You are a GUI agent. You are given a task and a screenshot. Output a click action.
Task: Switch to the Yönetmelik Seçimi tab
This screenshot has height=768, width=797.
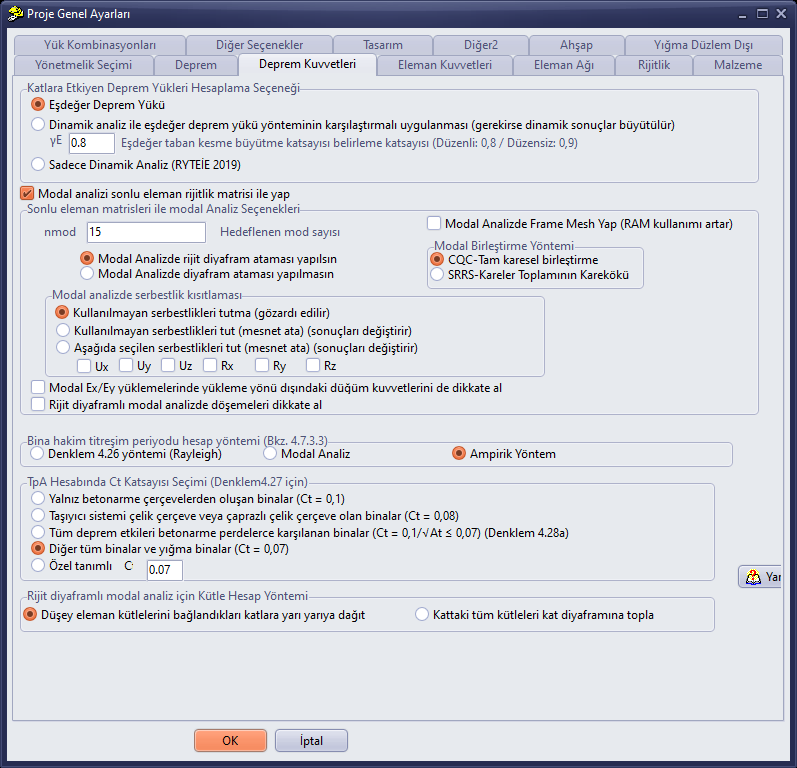(x=83, y=65)
